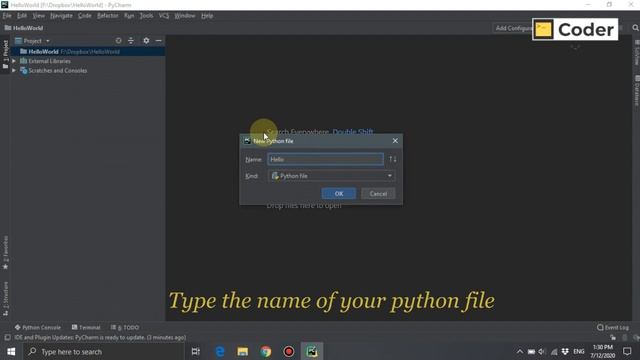Click the battery tray icon

tap(531, 351)
